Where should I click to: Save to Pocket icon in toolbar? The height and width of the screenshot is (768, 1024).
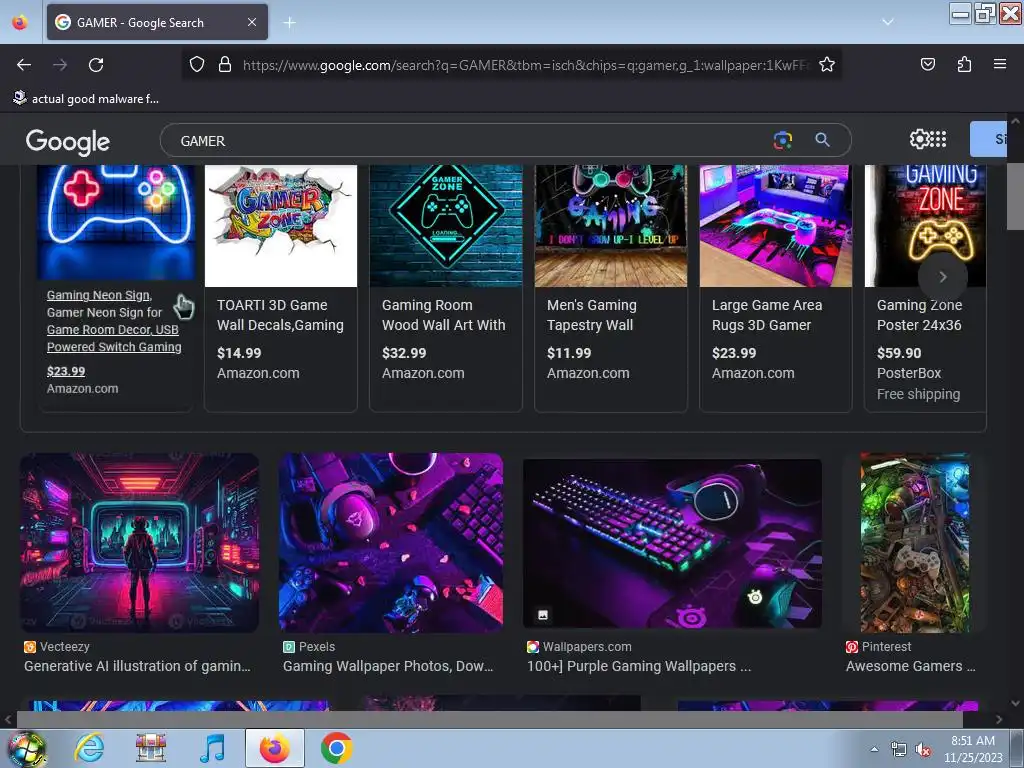(927, 65)
